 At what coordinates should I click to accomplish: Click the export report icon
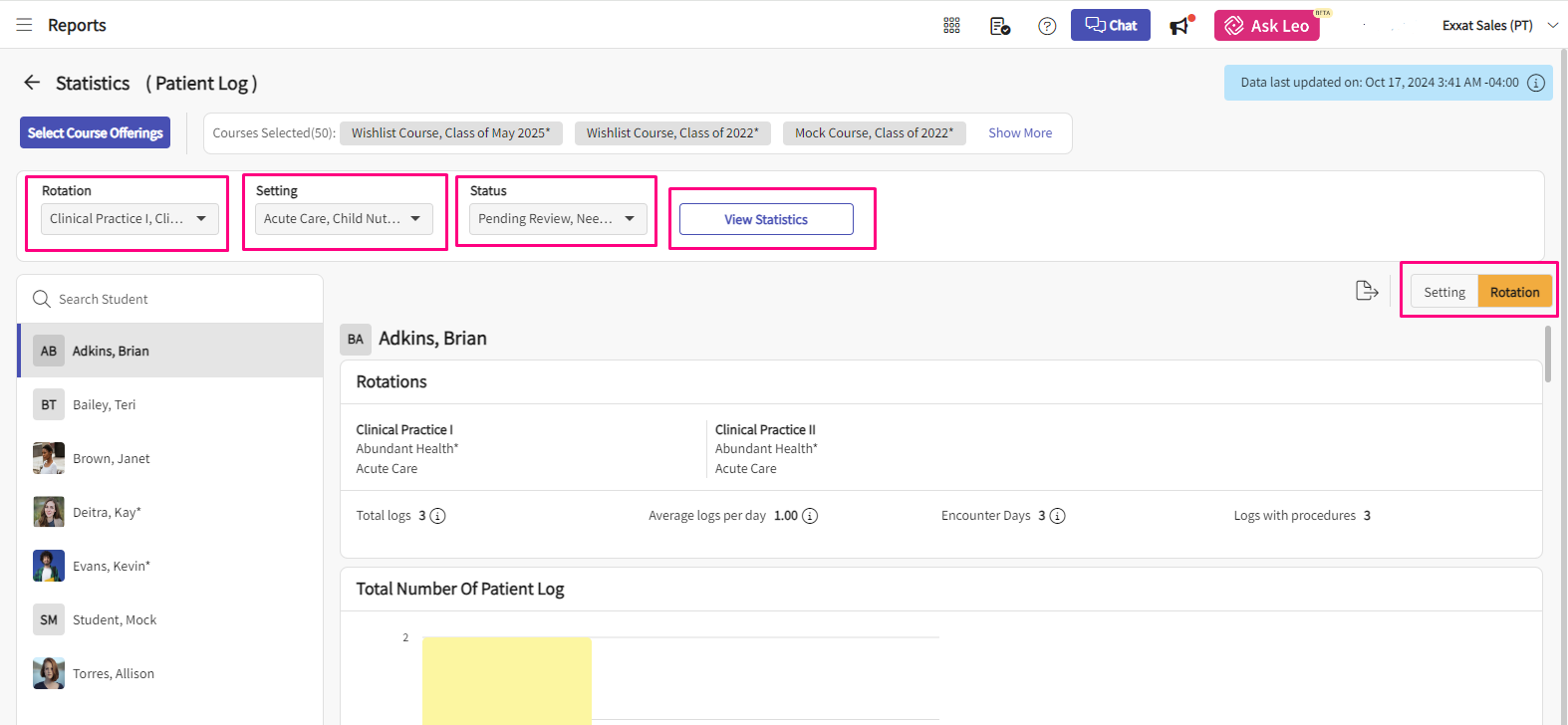point(1367,291)
